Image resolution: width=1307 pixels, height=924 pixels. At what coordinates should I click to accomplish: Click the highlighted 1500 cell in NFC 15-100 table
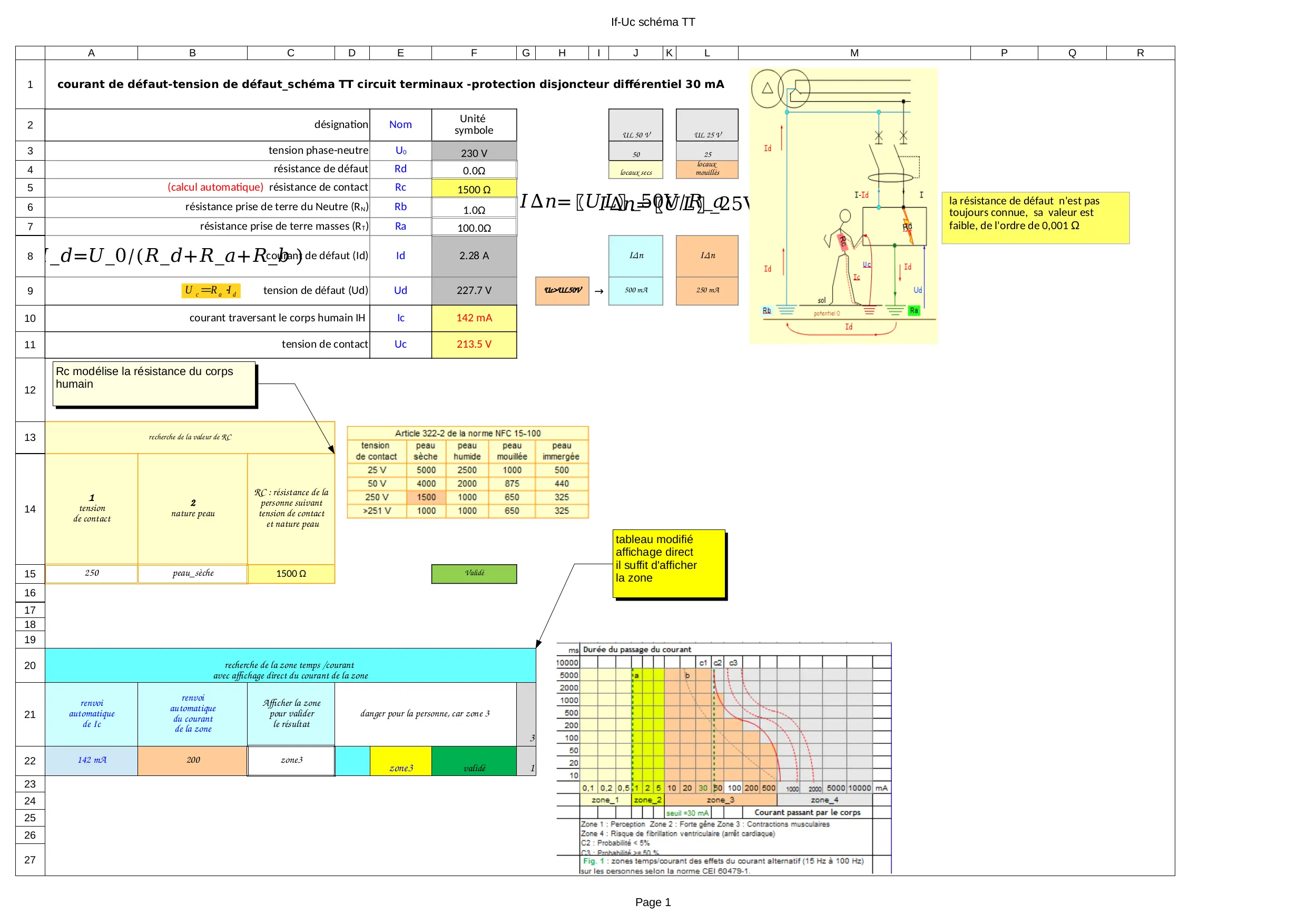coord(426,497)
